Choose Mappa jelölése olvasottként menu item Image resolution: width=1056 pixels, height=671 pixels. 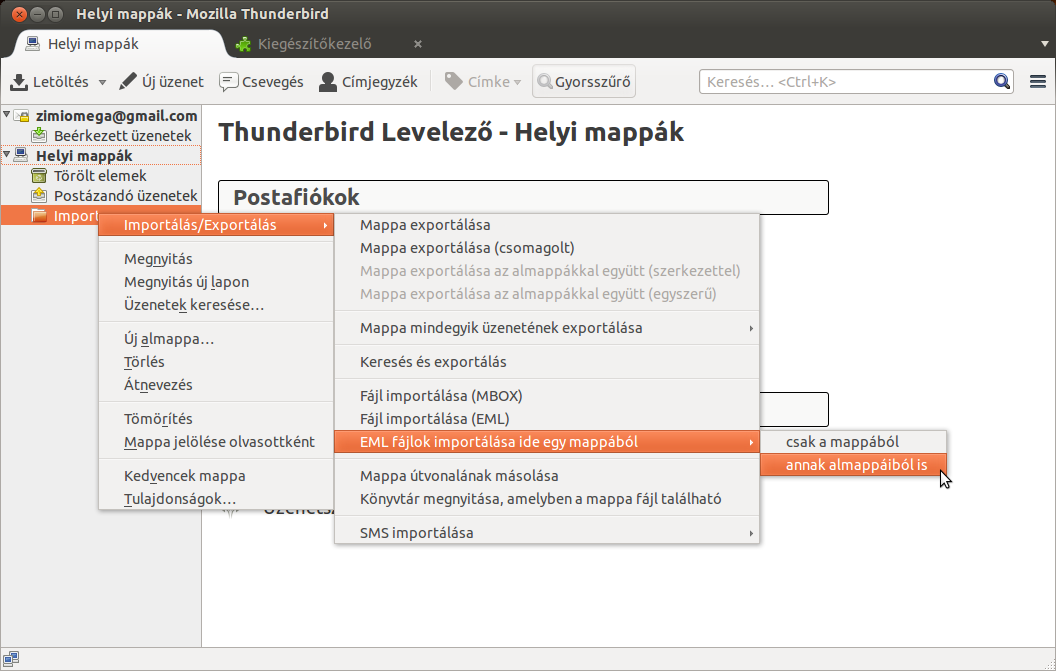(216, 442)
